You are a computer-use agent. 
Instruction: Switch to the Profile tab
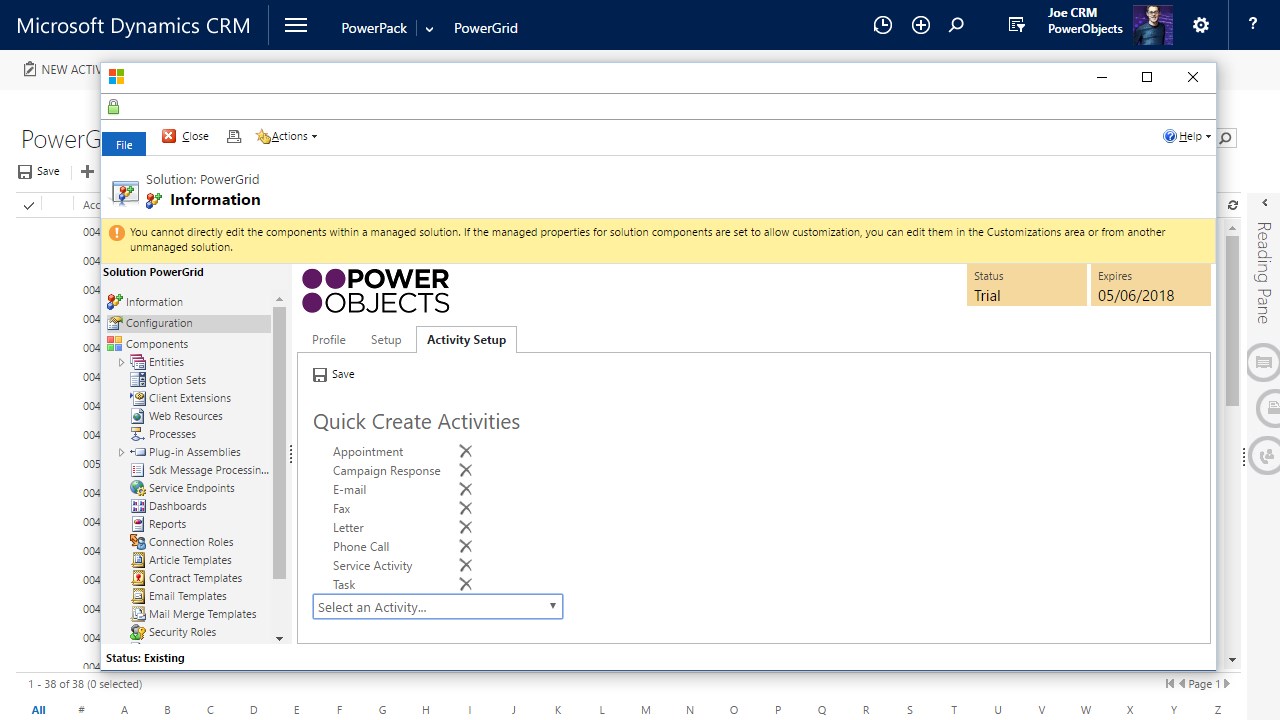click(x=329, y=340)
